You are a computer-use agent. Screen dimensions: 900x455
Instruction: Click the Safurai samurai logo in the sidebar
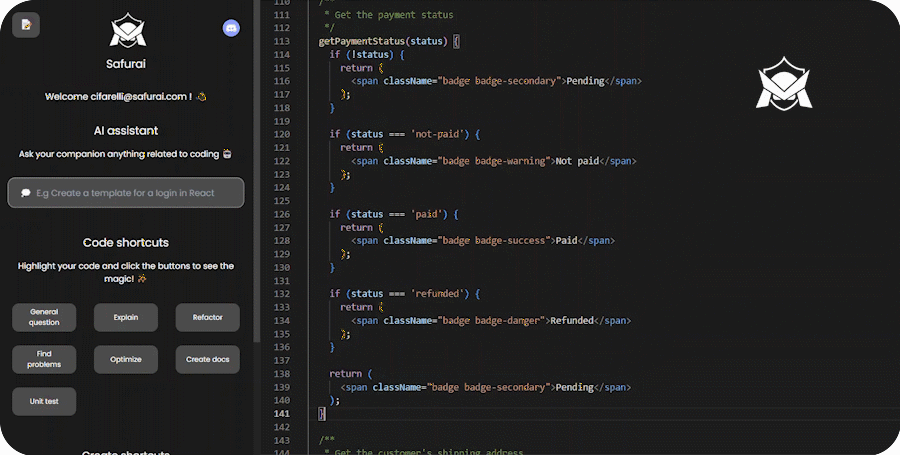tap(128, 32)
